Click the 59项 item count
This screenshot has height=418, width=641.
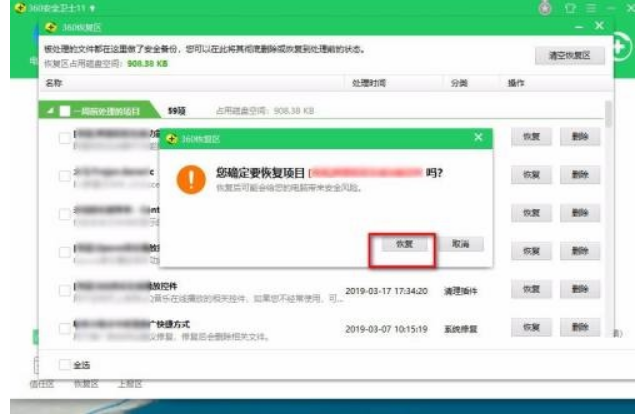coord(177,111)
